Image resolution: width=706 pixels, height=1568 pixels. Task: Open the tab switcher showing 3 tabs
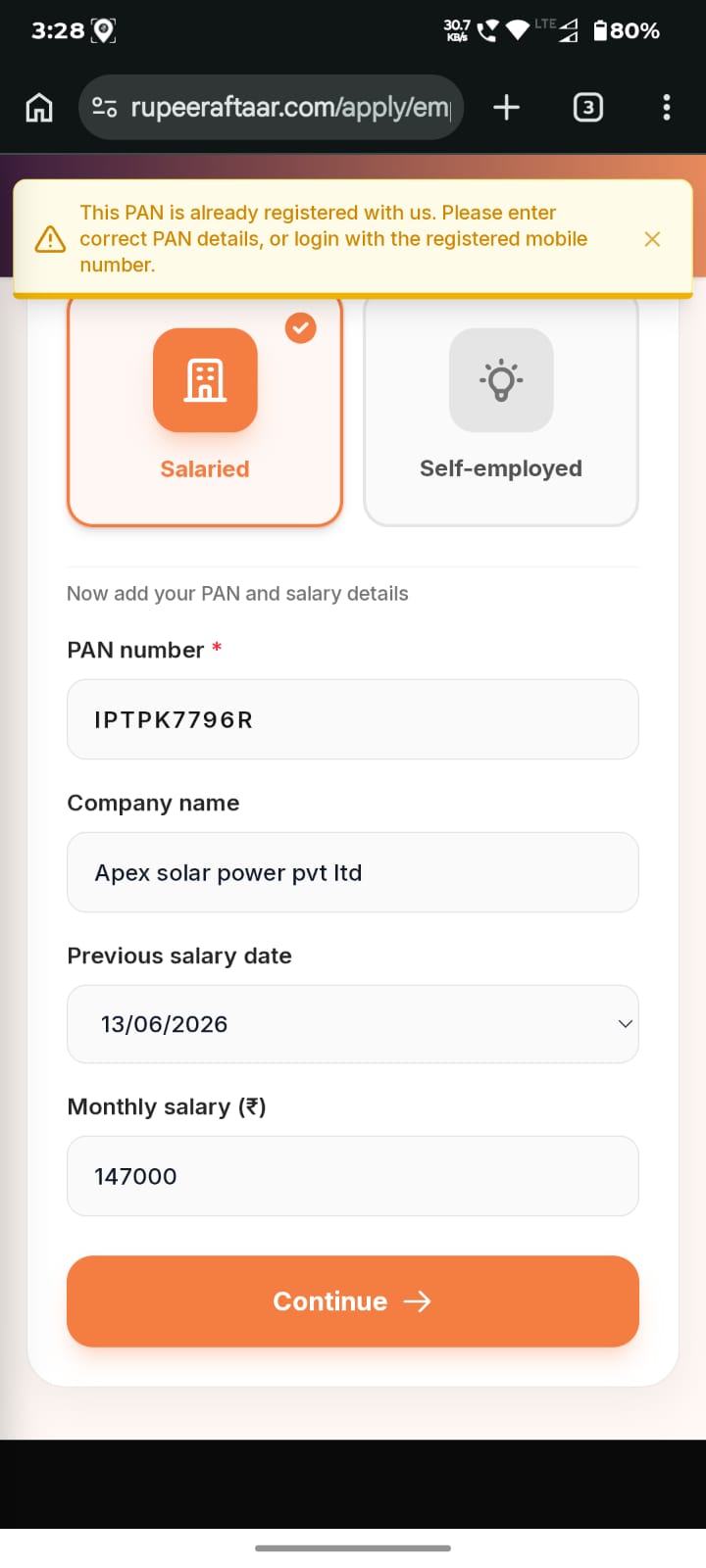[587, 107]
